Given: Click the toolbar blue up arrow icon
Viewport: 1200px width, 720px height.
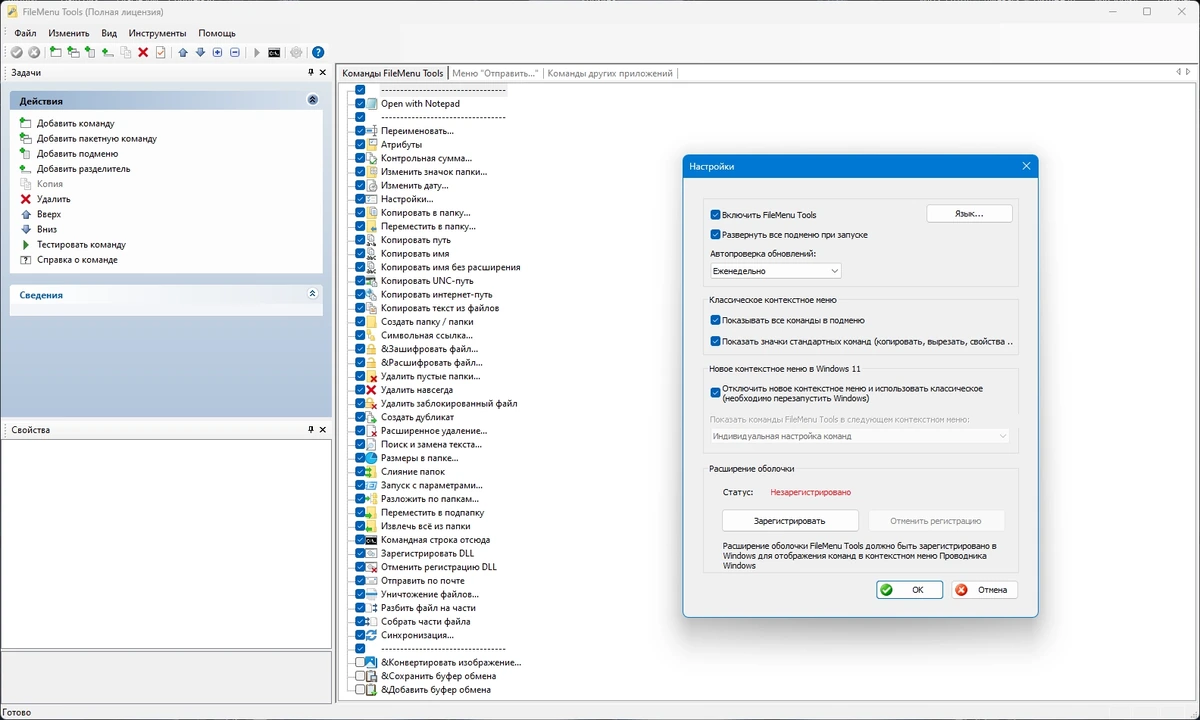Looking at the screenshot, I should 183,52.
